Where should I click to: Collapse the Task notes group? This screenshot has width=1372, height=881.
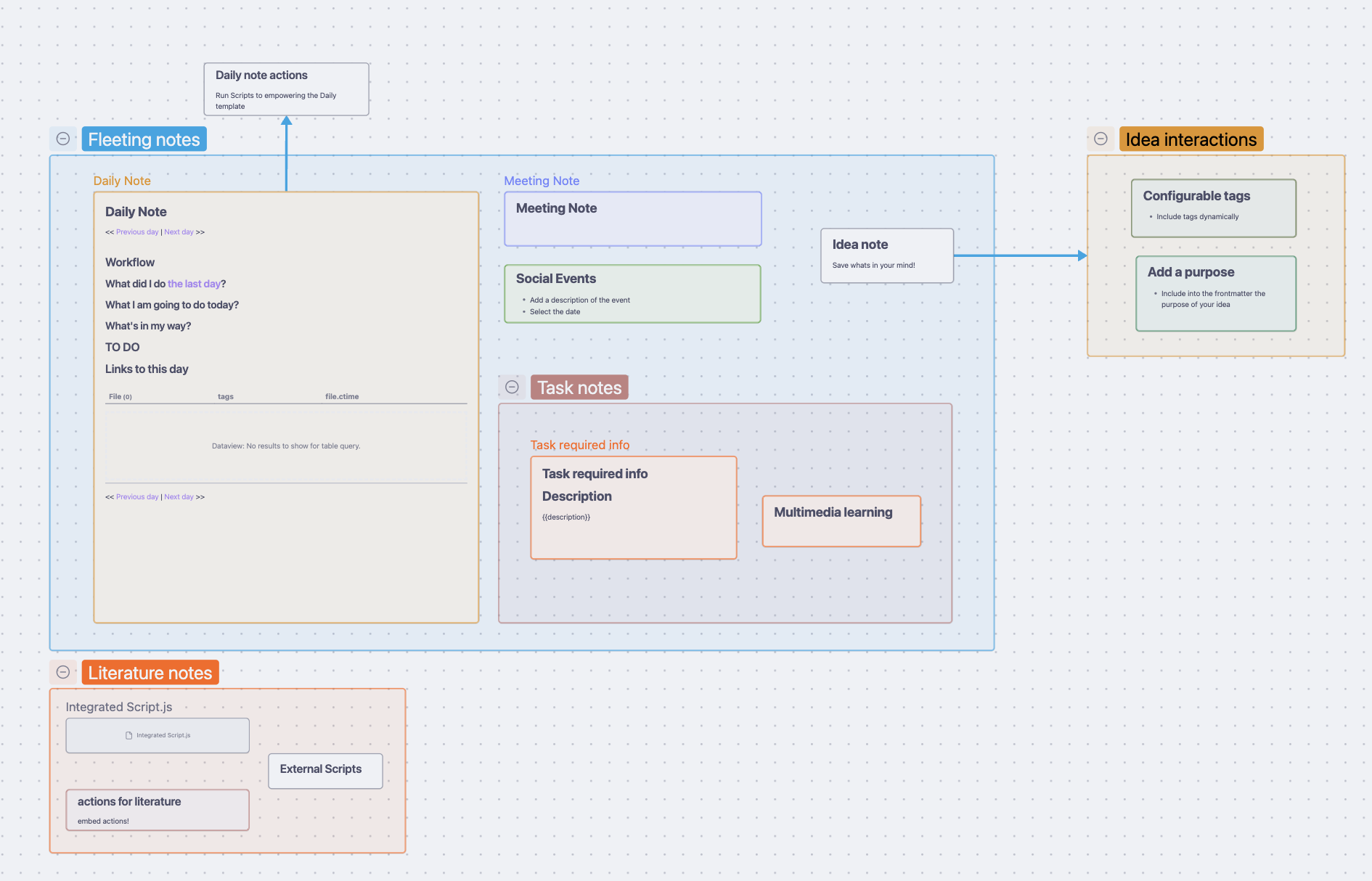pos(512,387)
